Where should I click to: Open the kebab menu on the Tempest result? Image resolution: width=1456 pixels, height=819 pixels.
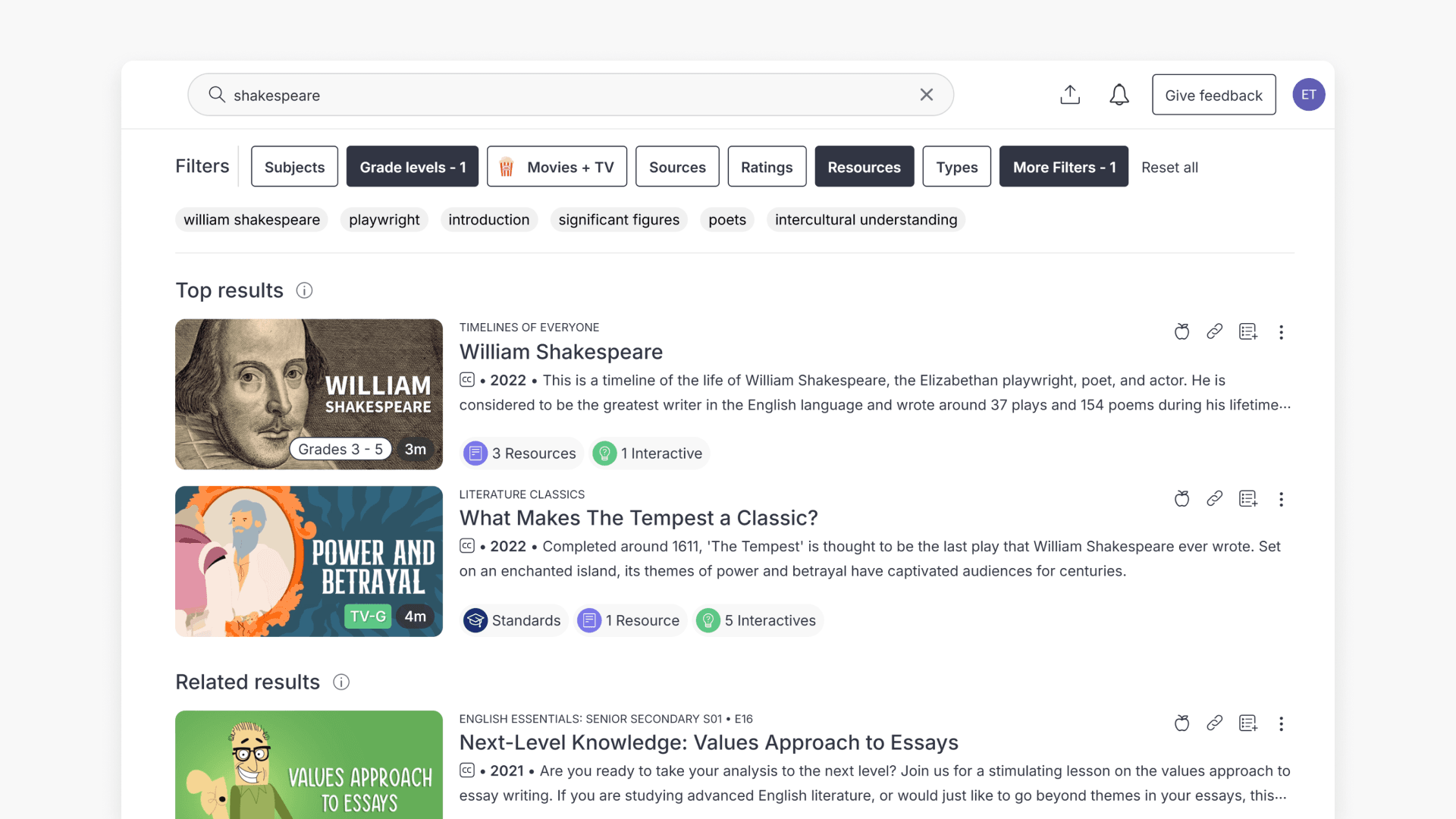point(1282,499)
